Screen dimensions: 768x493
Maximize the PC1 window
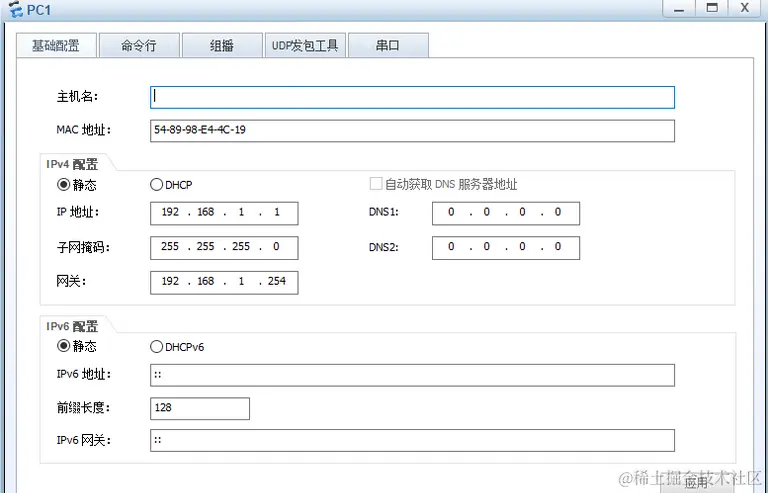(712, 8)
